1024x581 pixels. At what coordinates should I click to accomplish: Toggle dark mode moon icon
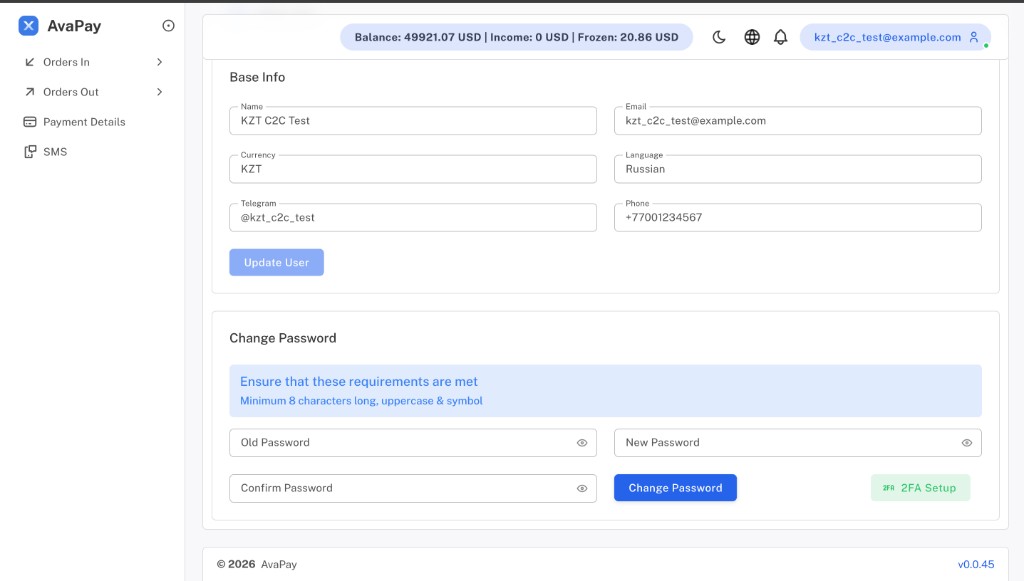point(719,37)
